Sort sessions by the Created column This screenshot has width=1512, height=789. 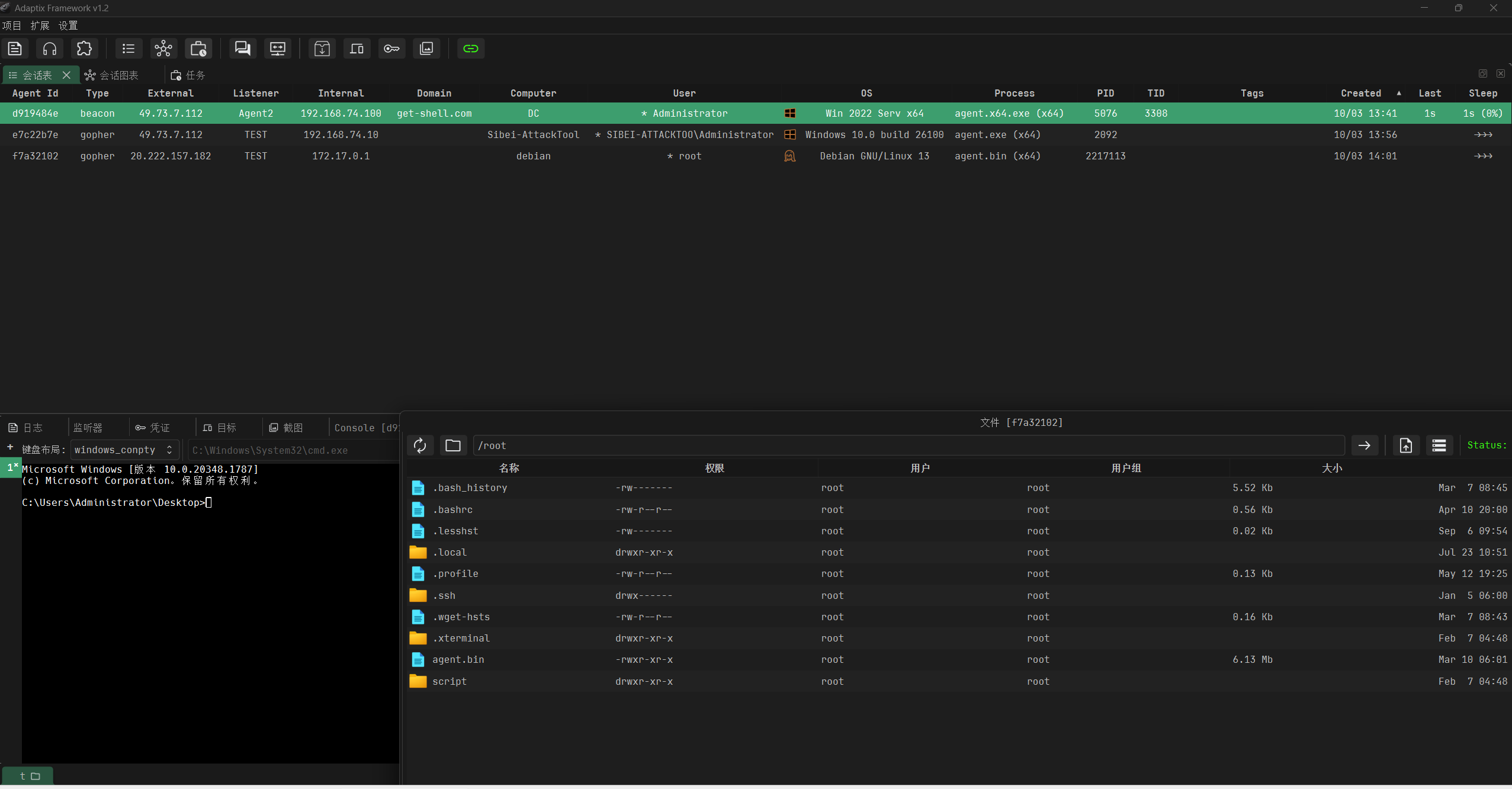pos(1361,93)
